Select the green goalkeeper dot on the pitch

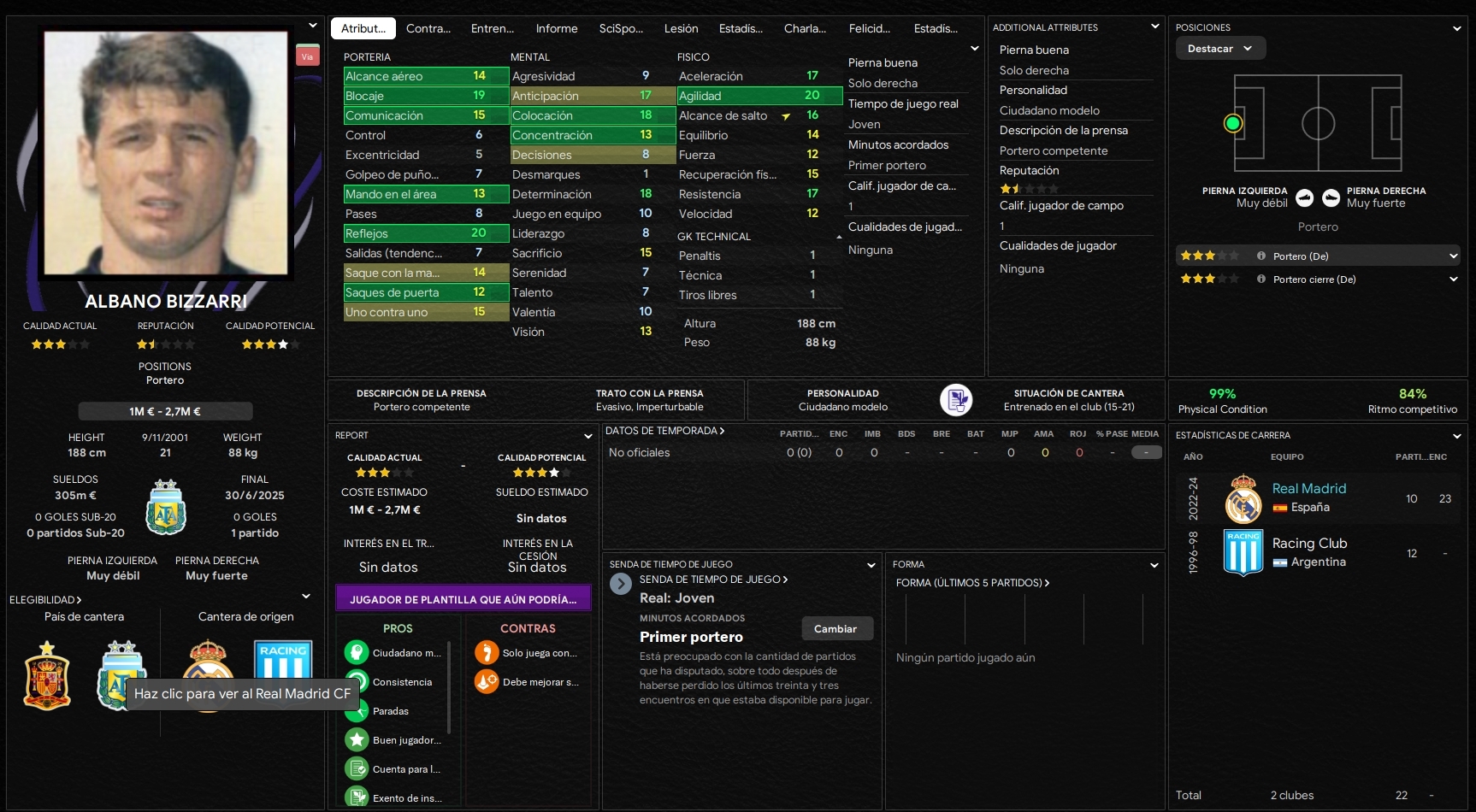[x=1232, y=124]
